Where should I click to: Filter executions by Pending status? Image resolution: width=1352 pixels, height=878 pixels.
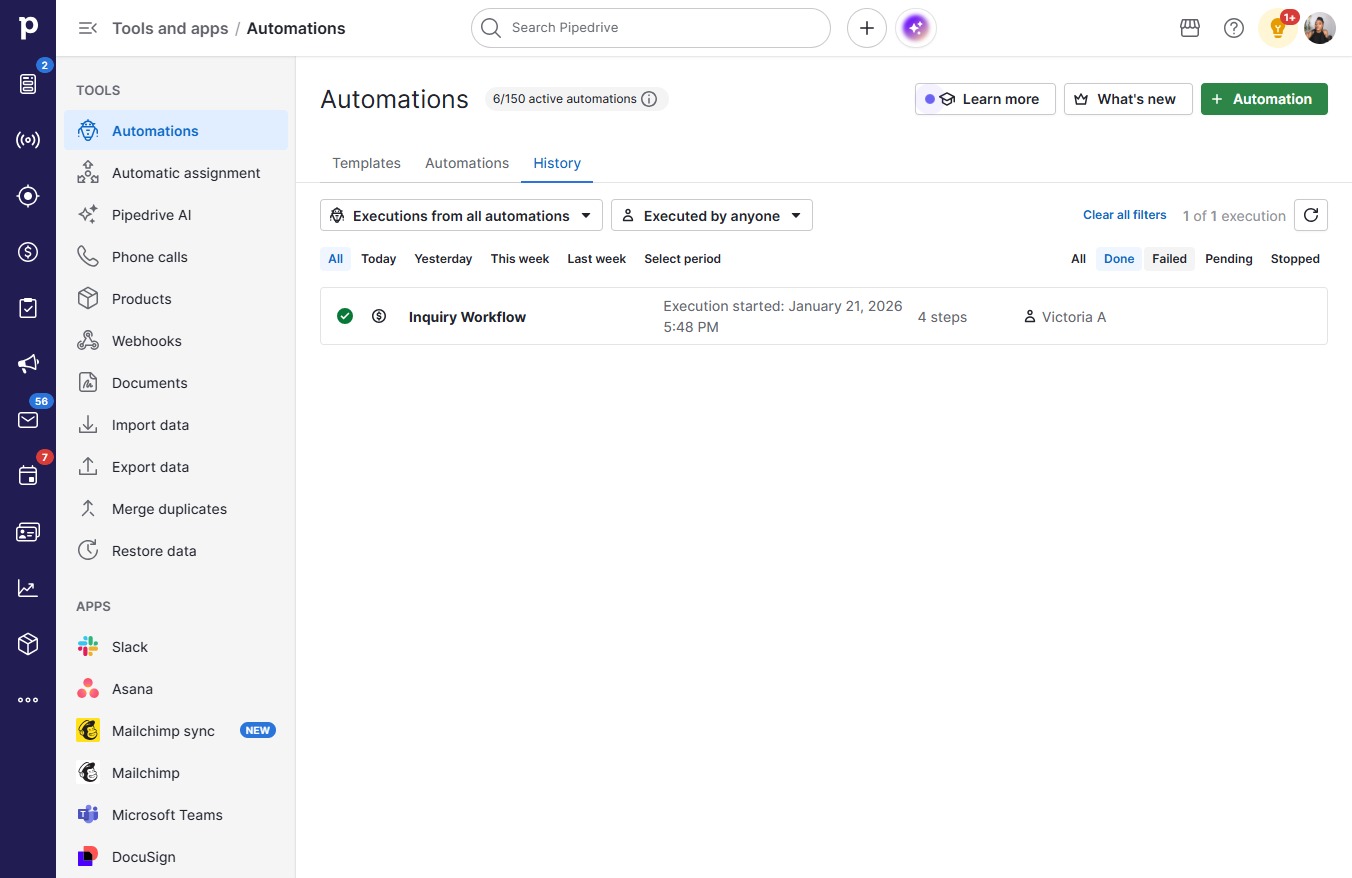(1229, 259)
